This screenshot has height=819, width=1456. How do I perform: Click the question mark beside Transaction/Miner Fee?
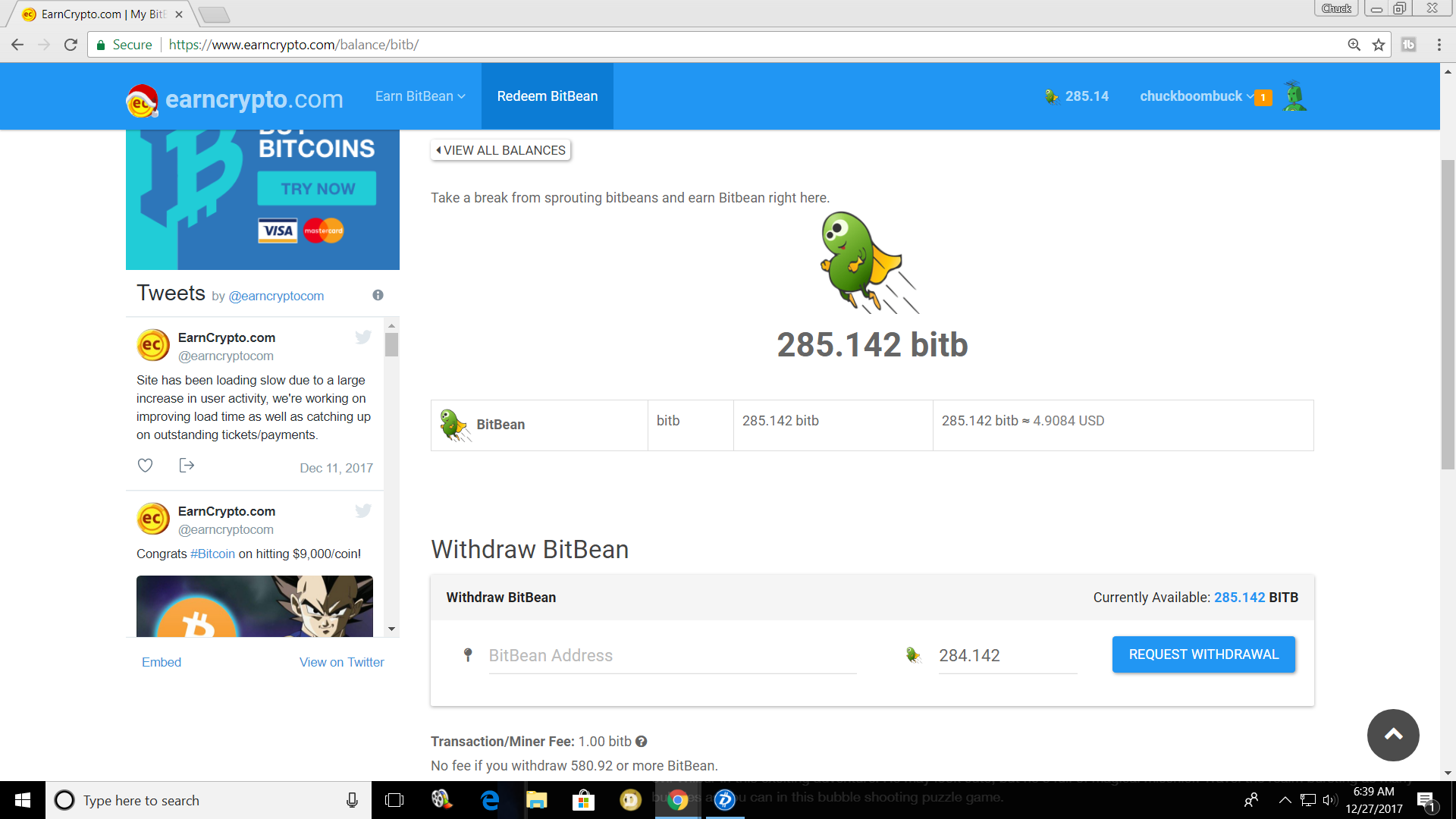tap(642, 742)
